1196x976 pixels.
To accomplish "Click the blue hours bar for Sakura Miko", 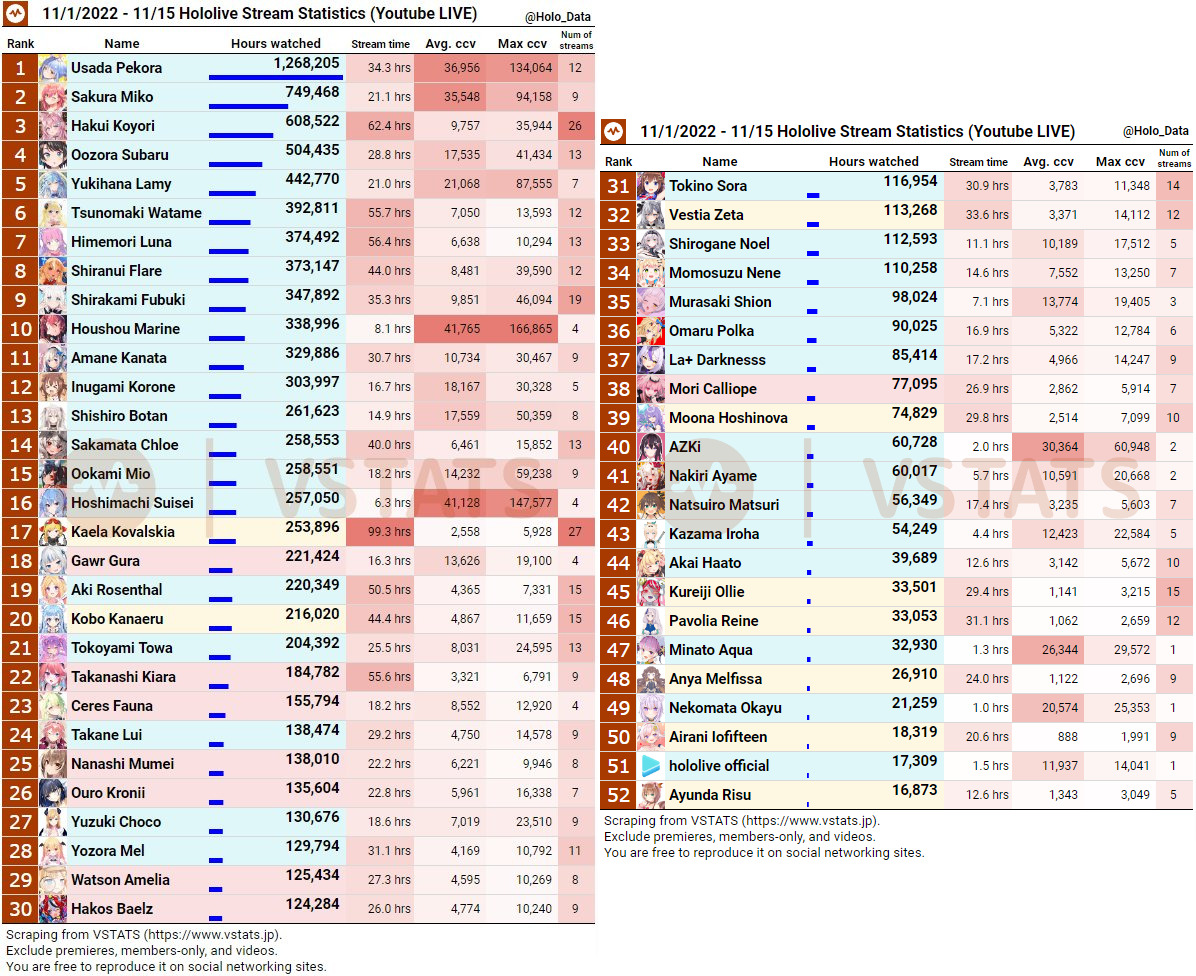I will tap(248, 106).
